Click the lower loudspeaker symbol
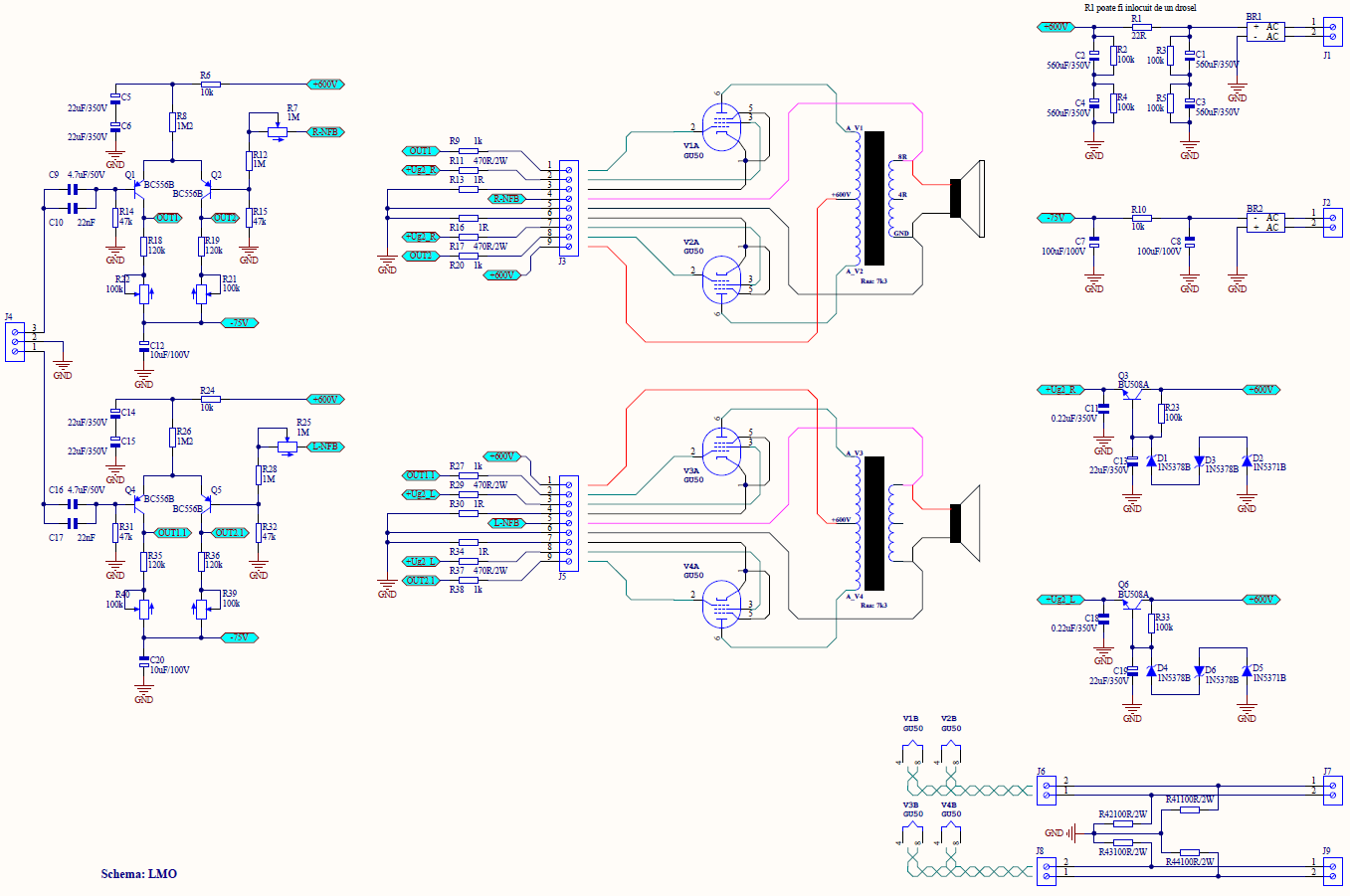1350x896 pixels. tap(966, 523)
